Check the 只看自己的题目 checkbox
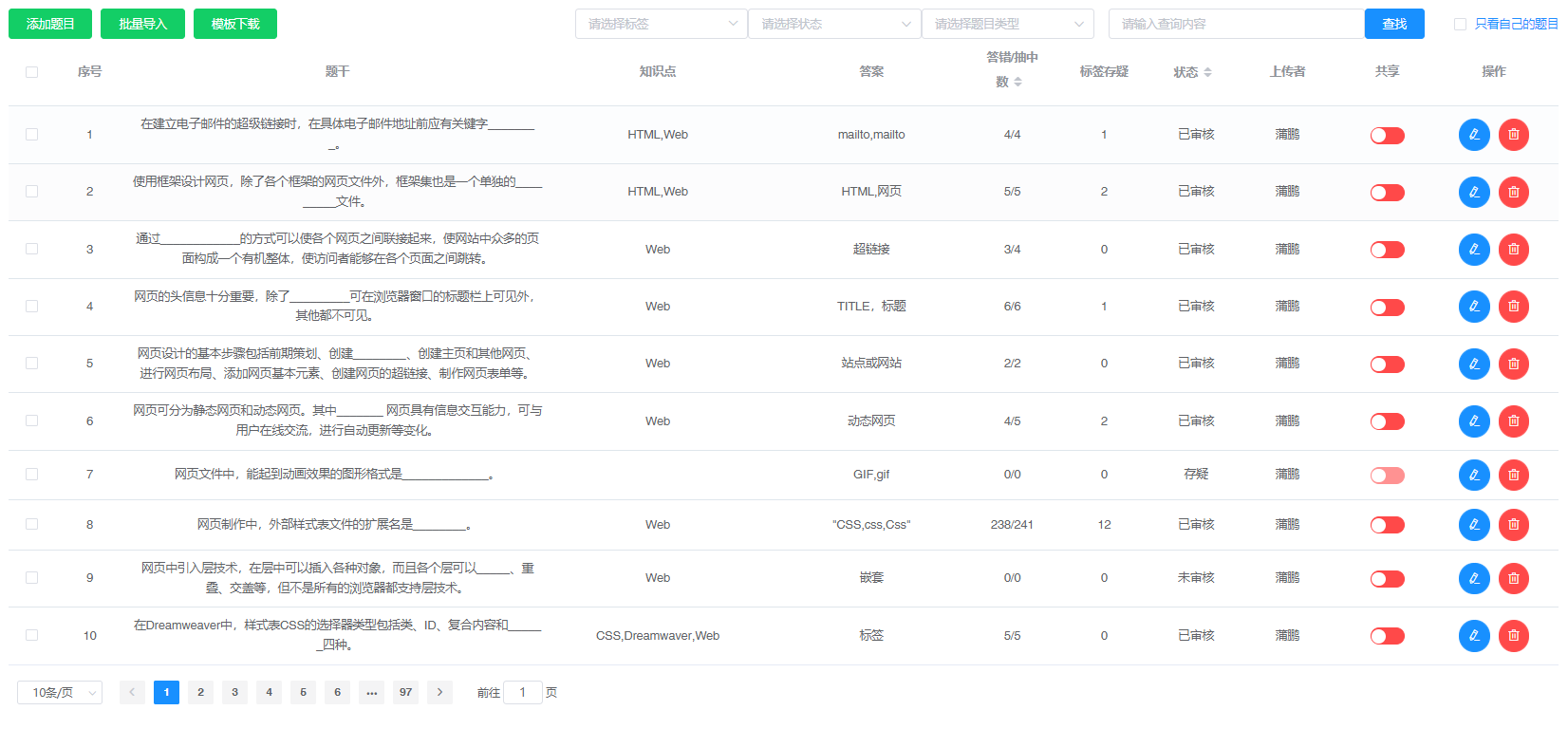 [1460, 25]
